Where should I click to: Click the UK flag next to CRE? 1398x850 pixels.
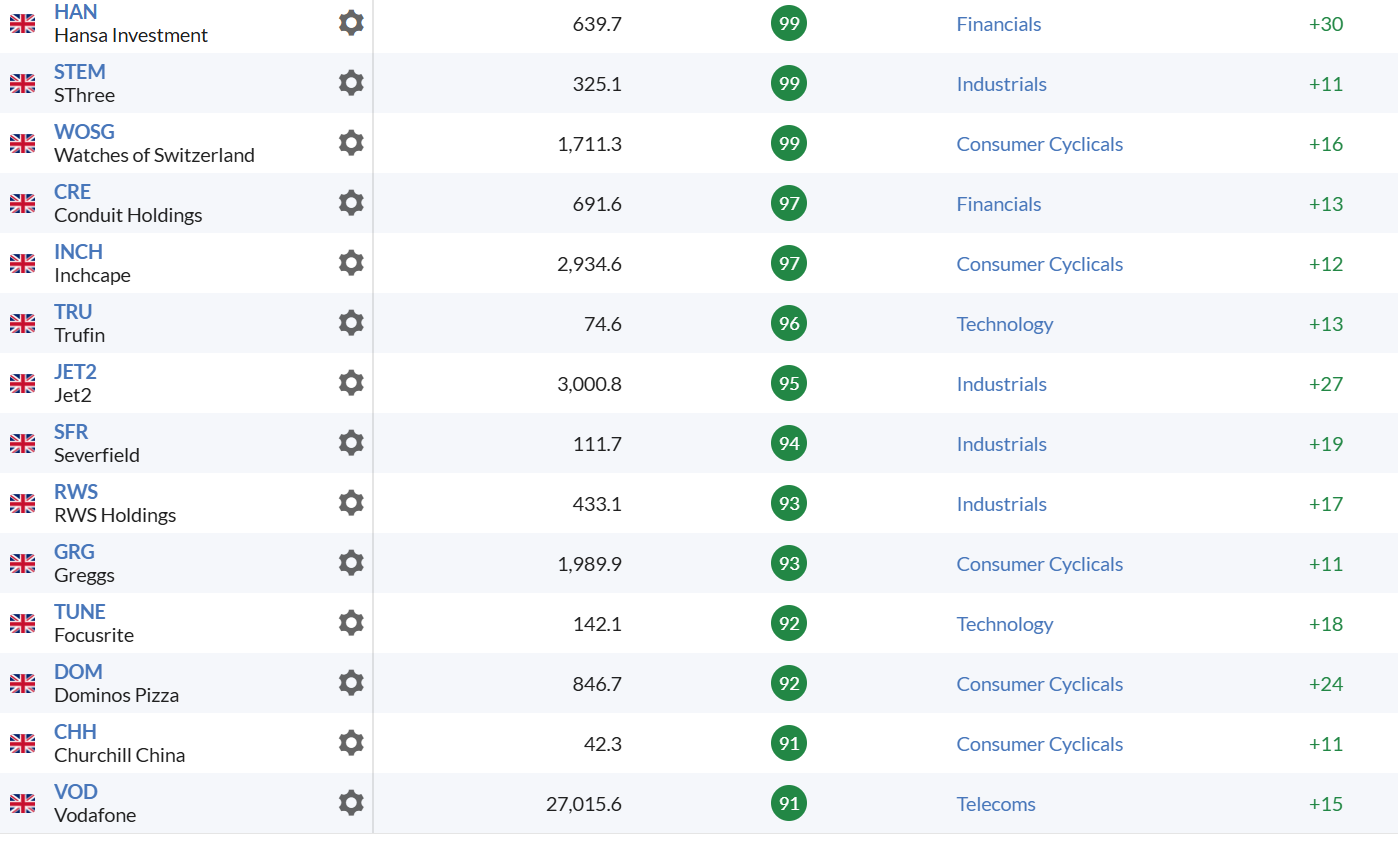(22, 203)
